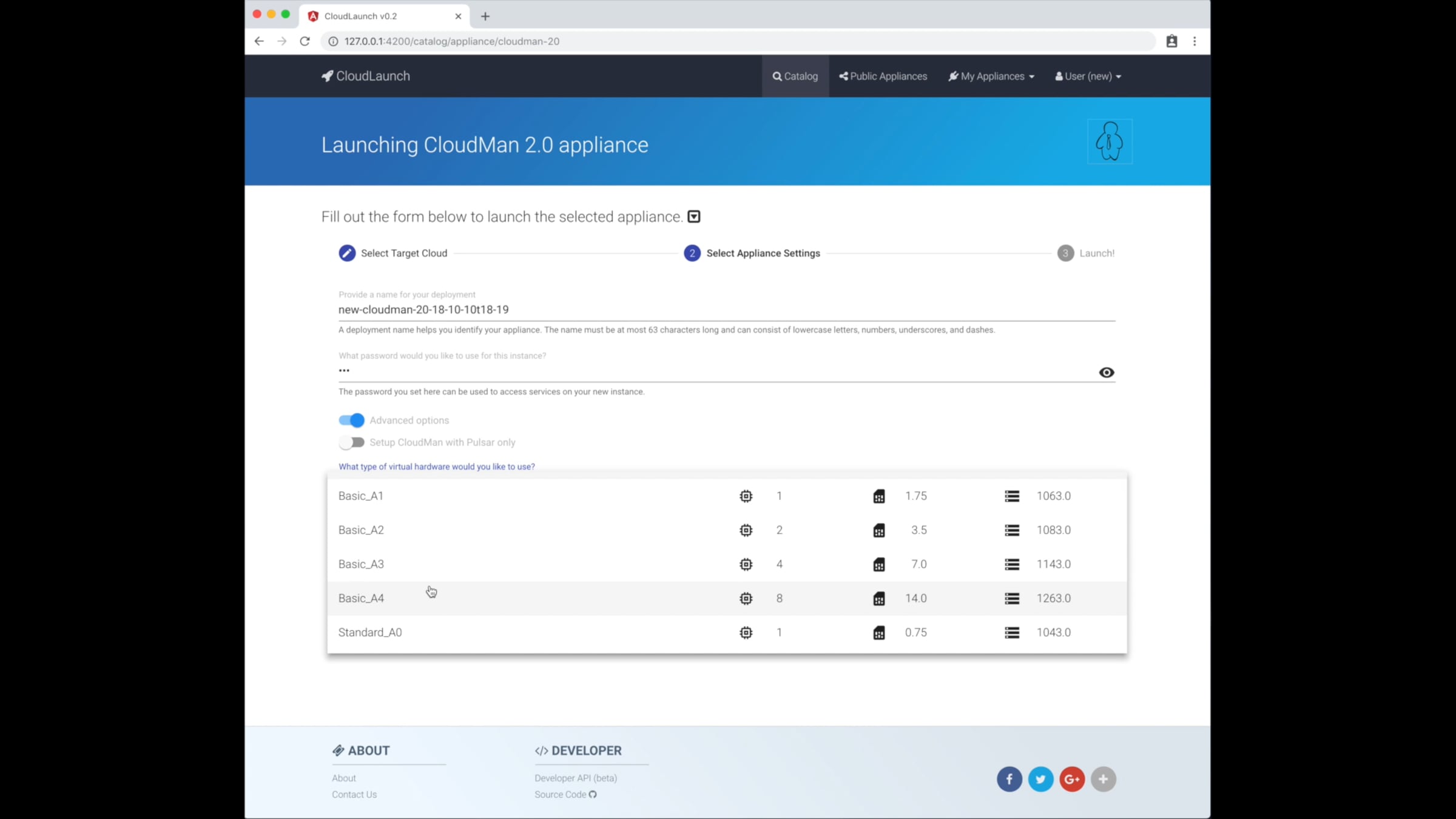Click the CPU icon in Basic_A1 row
Image resolution: width=1456 pixels, height=819 pixels.
[746, 496]
